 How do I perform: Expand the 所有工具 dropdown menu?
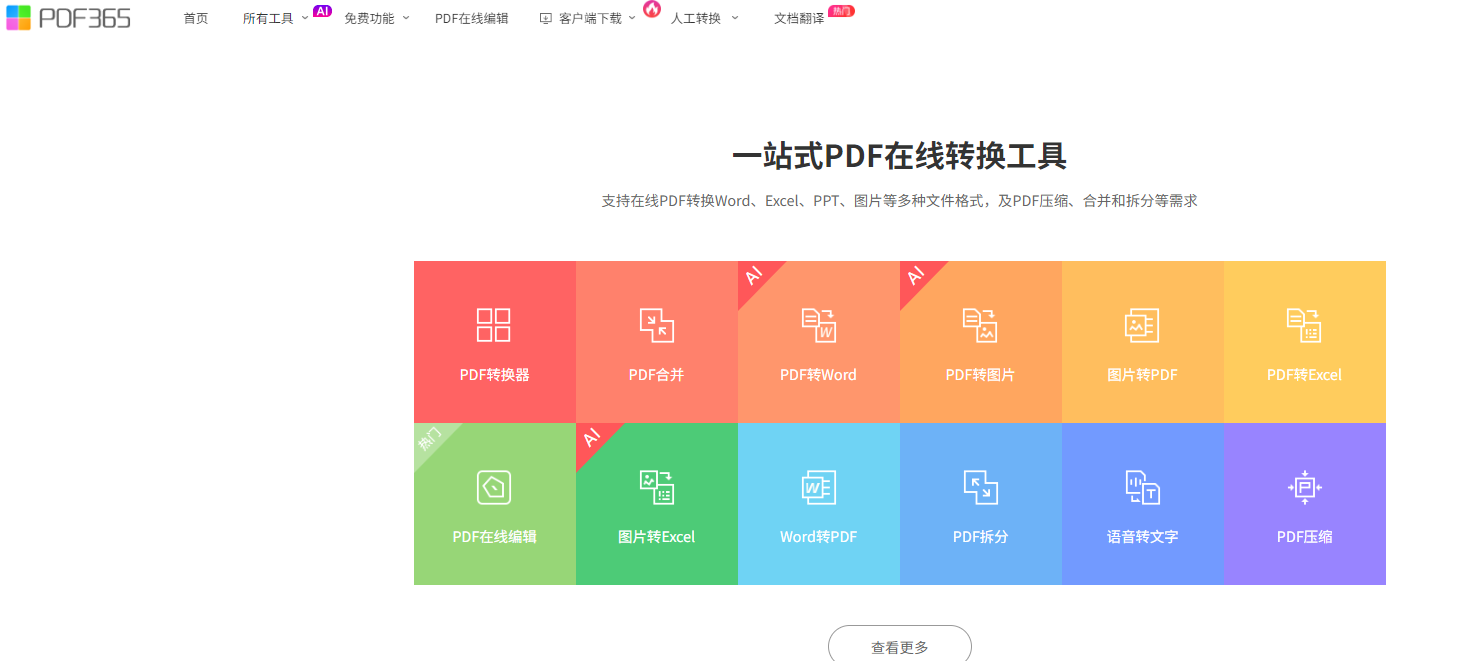point(275,18)
